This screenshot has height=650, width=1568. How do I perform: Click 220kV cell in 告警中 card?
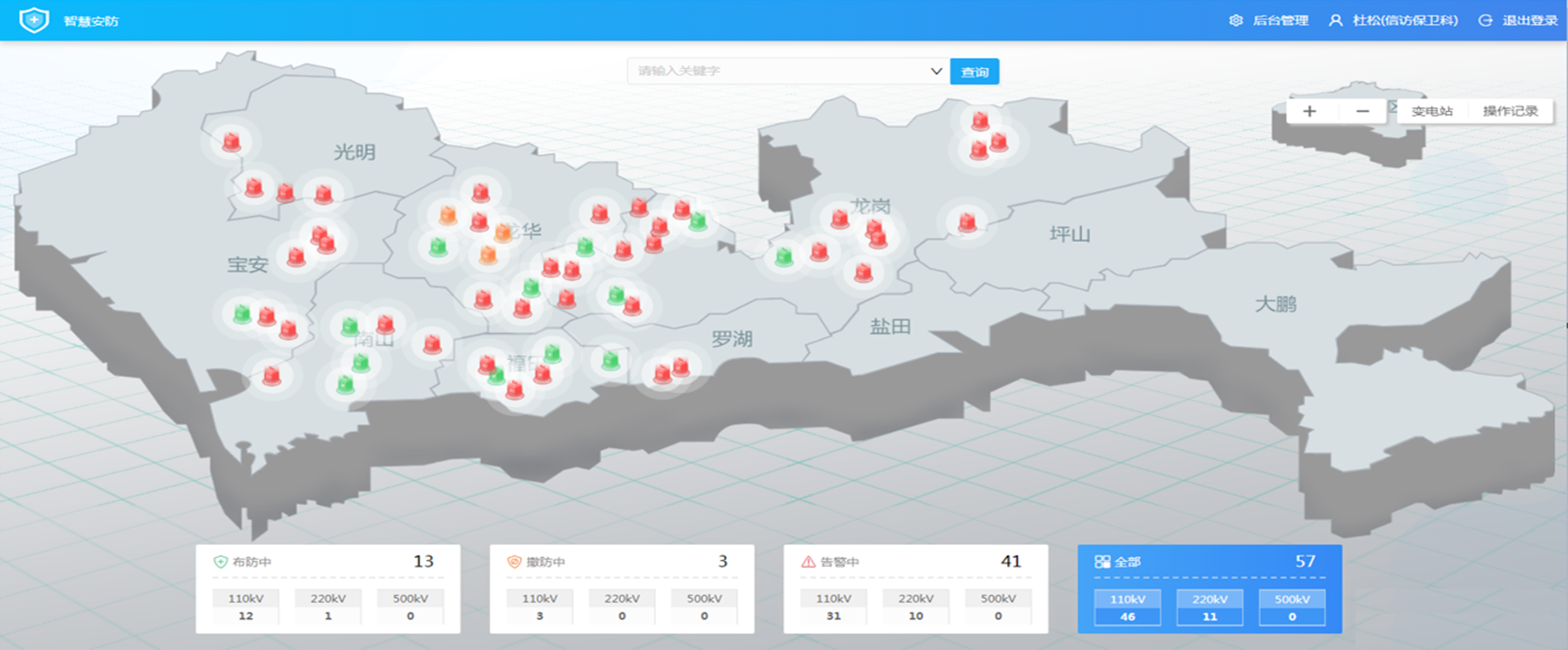916,607
